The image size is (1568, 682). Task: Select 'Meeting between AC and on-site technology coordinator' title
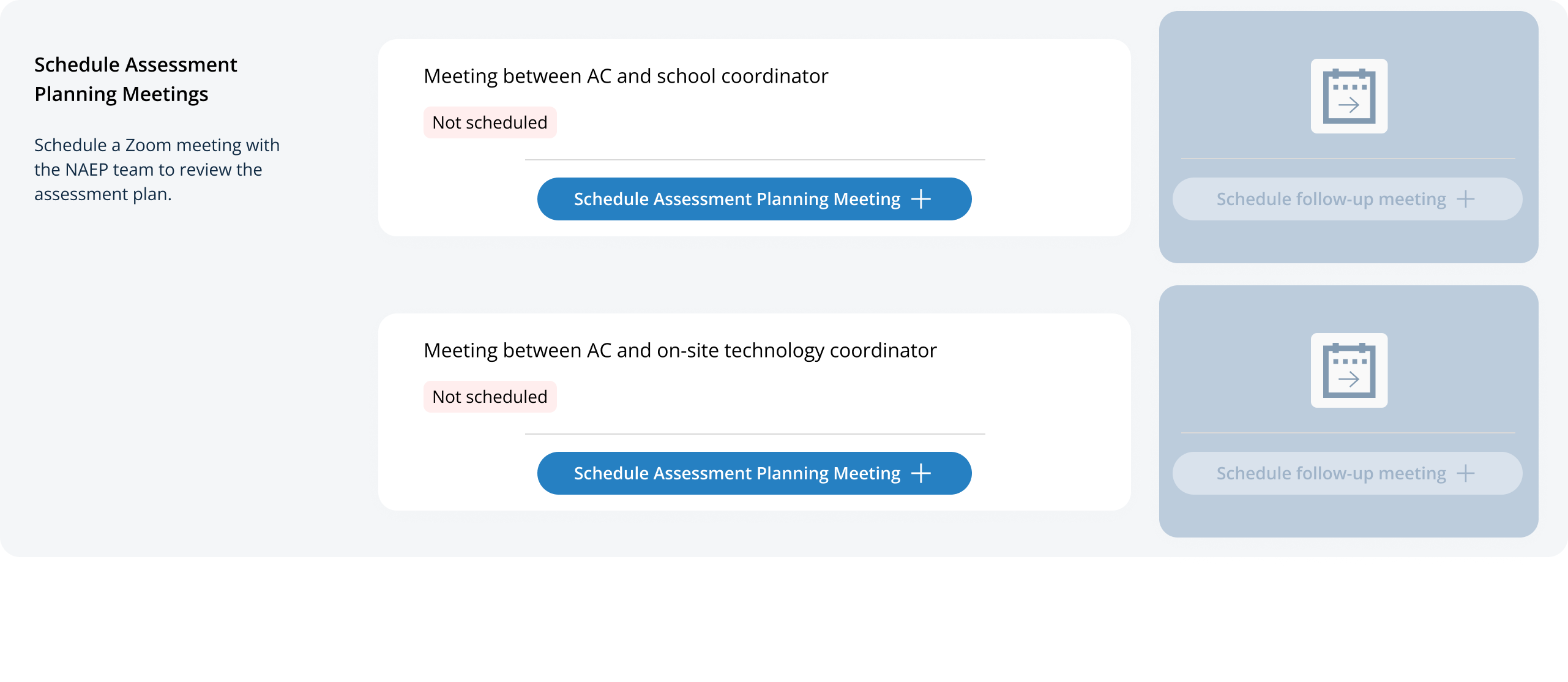680,350
